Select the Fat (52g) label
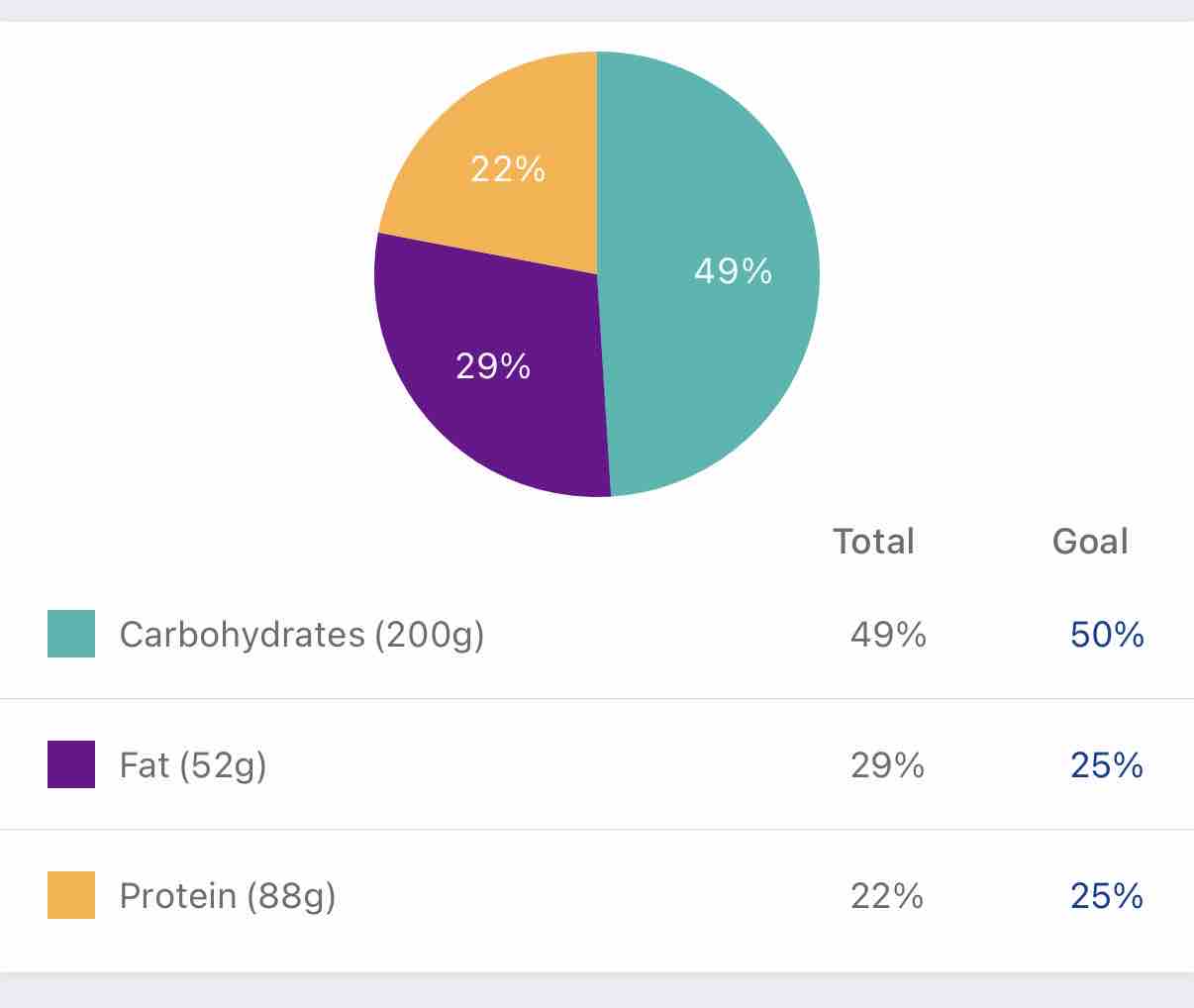 [193, 765]
